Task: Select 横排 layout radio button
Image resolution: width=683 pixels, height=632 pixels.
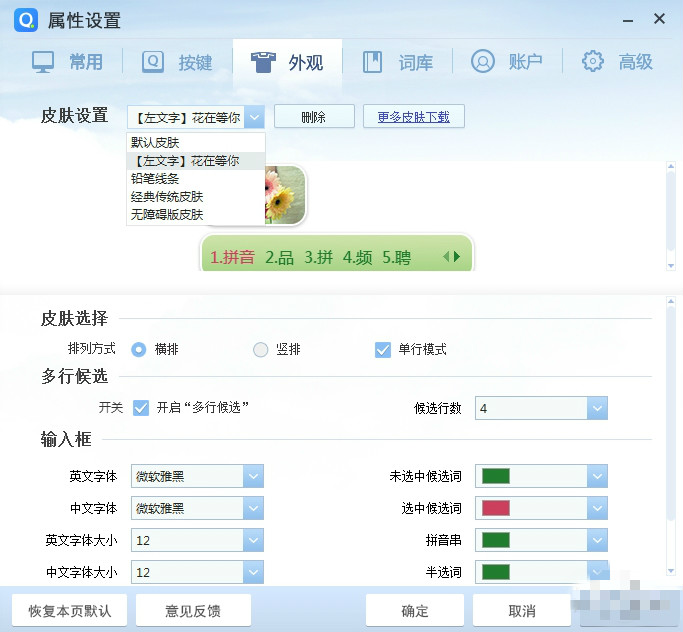Action: pyautogui.click(x=139, y=349)
